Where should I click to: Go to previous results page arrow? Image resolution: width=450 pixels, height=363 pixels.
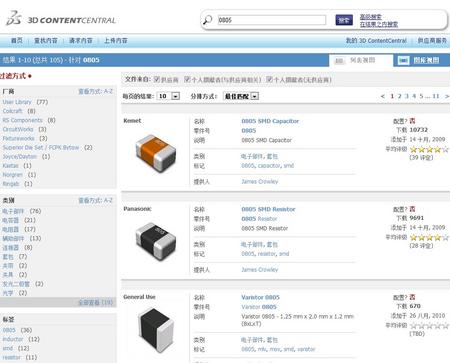(x=383, y=96)
